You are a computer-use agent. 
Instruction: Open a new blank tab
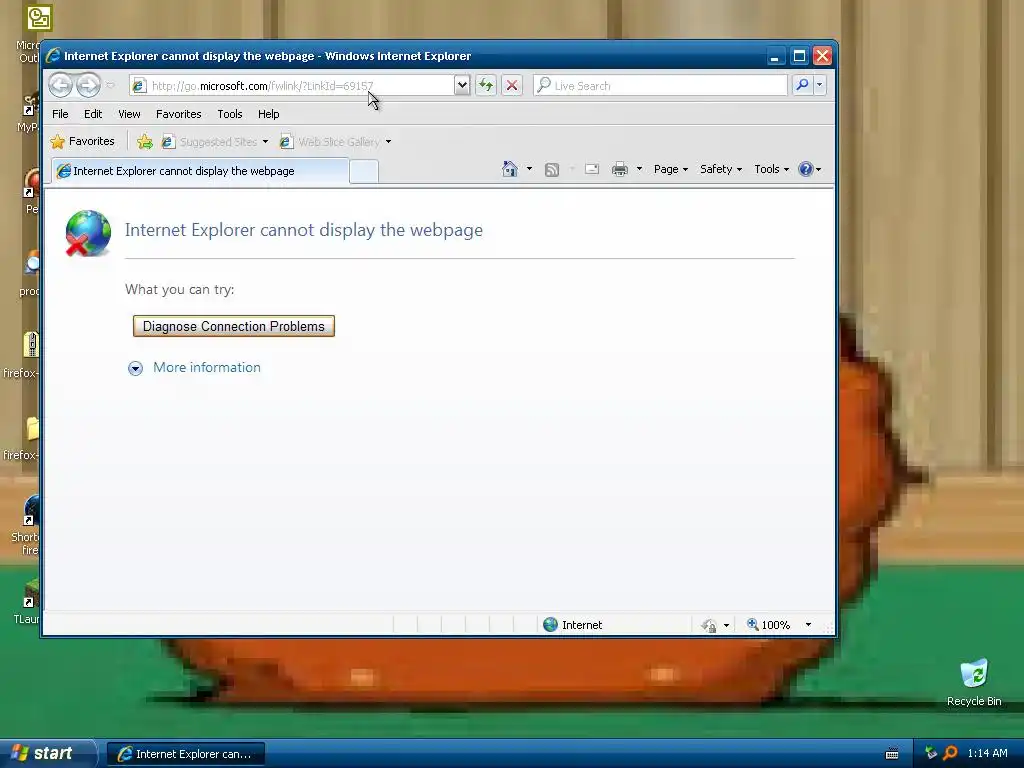point(364,172)
